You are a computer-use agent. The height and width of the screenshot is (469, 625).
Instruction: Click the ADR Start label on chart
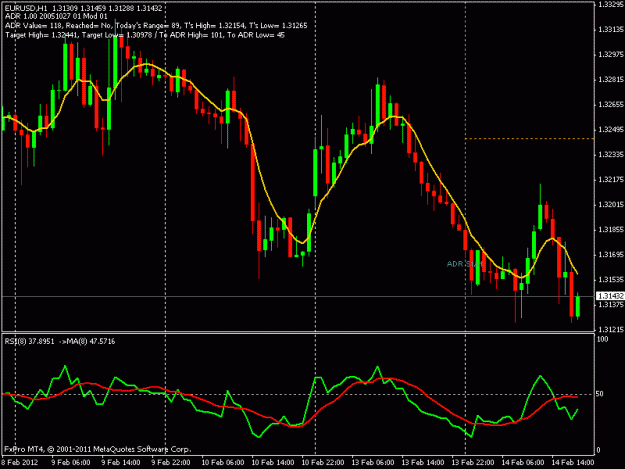tap(464, 264)
